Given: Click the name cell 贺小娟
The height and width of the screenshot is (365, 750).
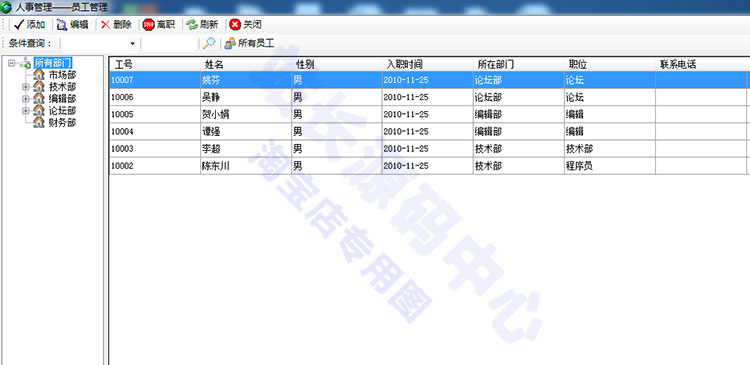Looking at the screenshot, I should click(x=246, y=114).
